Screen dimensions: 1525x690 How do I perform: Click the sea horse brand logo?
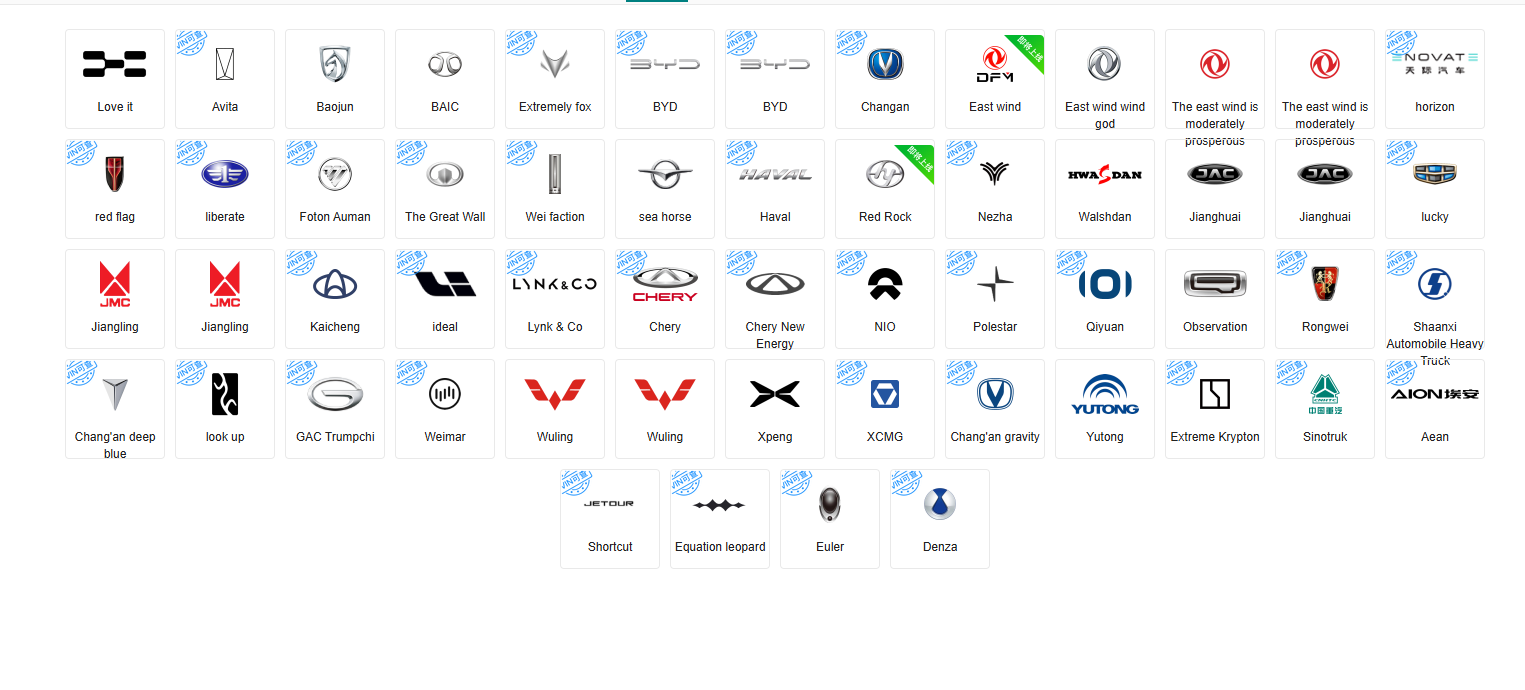pos(665,174)
